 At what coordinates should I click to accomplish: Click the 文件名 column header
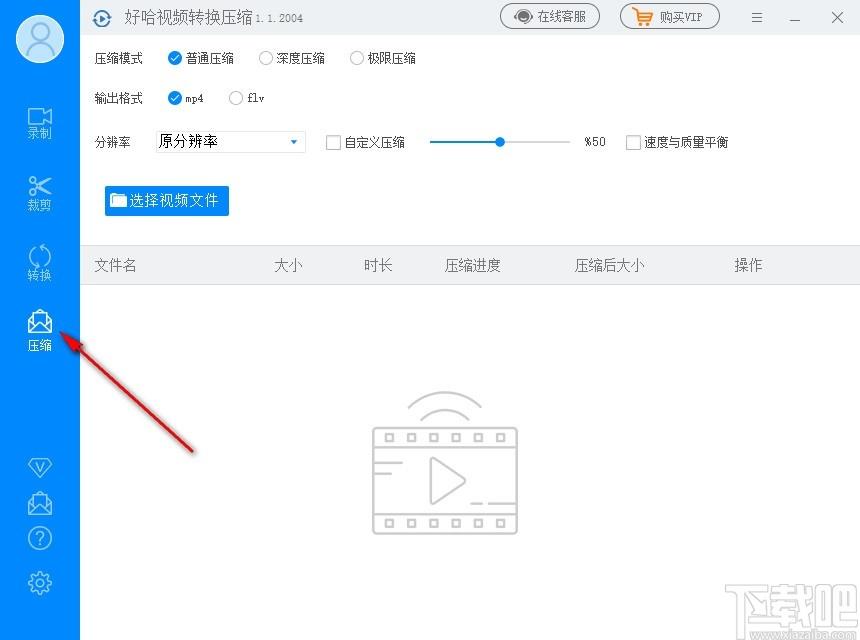click(x=115, y=265)
